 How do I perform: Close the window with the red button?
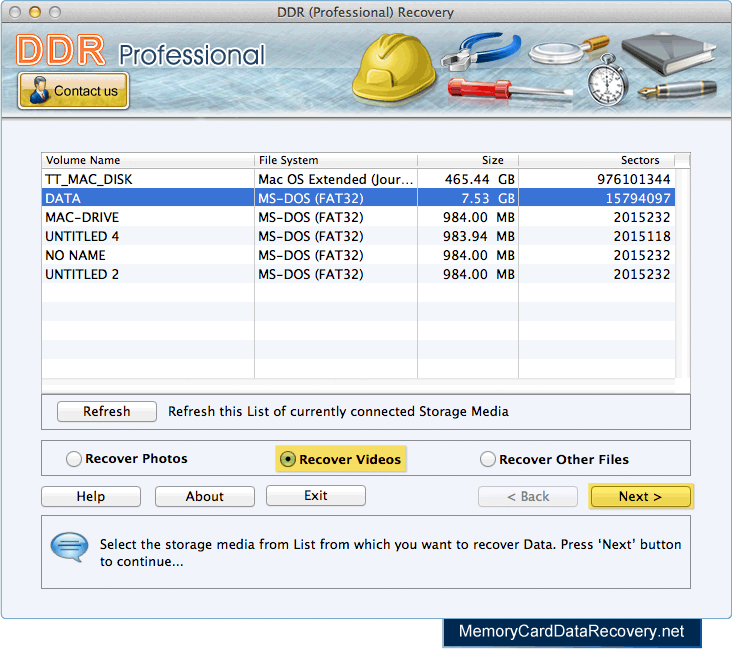pyautogui.click(x=15, y=12)
